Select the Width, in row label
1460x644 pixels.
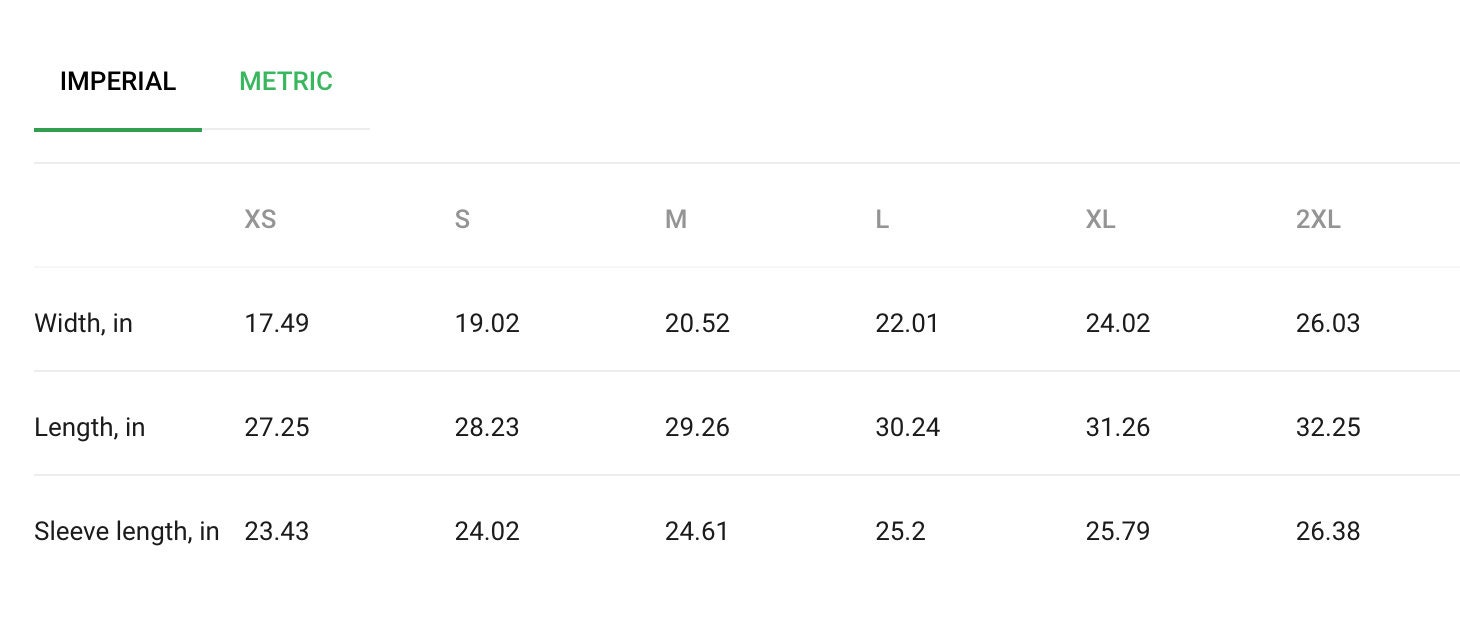coord(84,324)
